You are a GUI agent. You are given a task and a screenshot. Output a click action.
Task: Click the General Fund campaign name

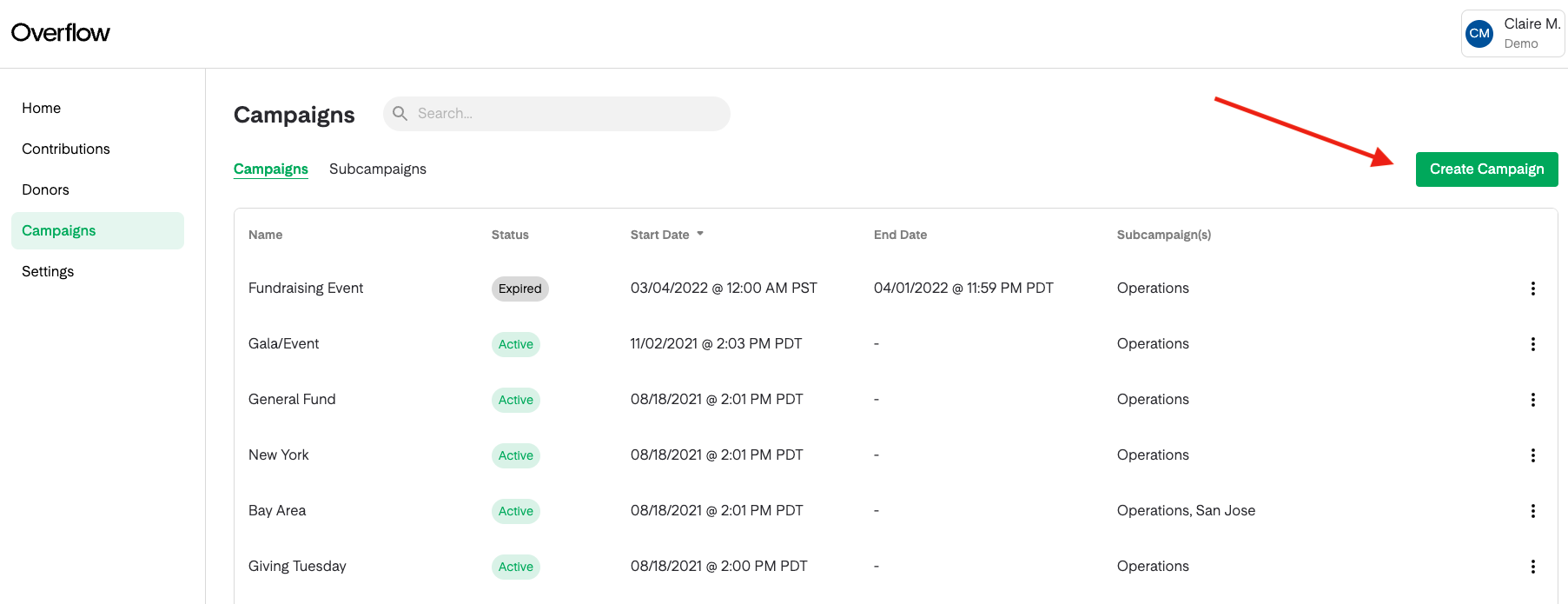click(x=292, y=399)
